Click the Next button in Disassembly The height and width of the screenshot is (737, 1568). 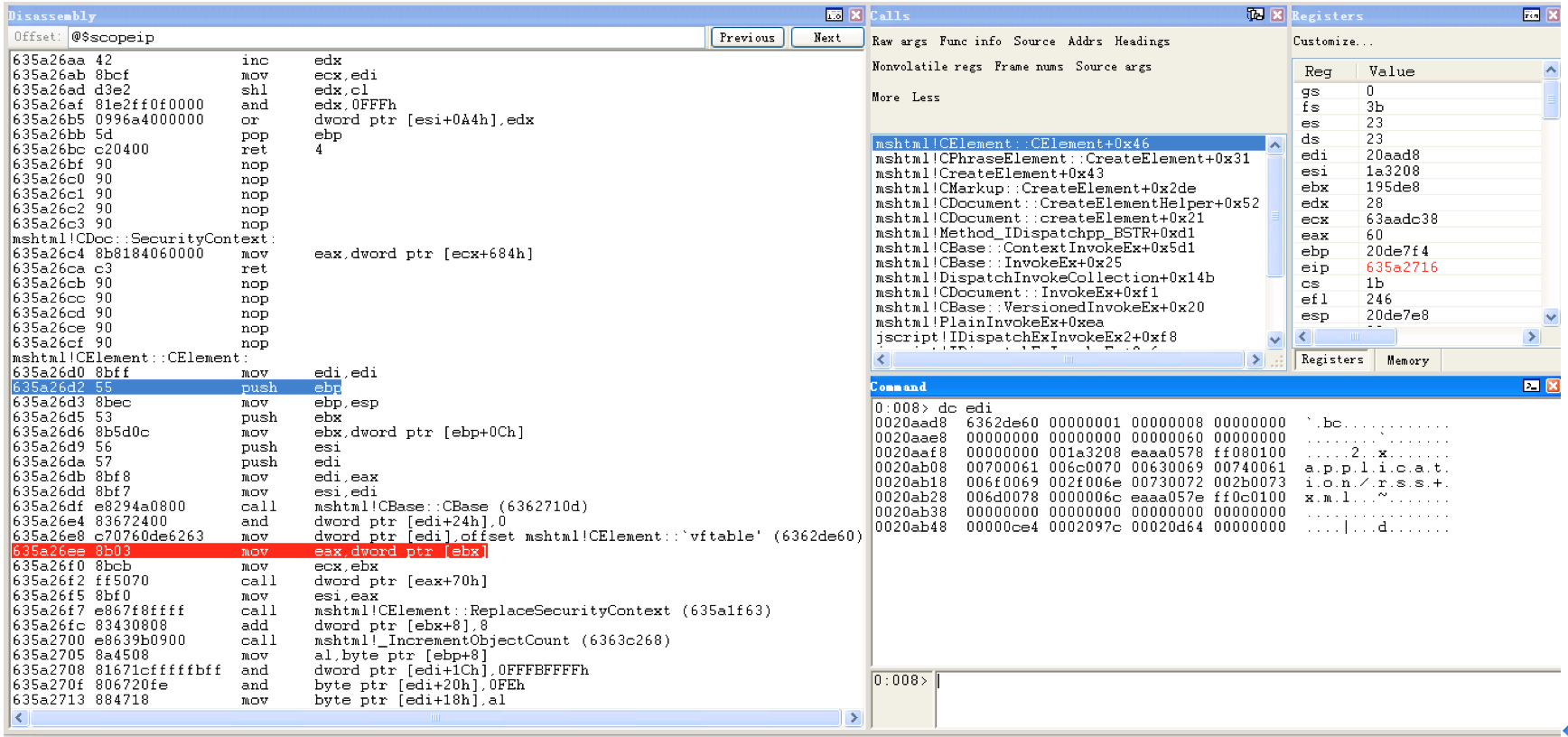point(826,37)
